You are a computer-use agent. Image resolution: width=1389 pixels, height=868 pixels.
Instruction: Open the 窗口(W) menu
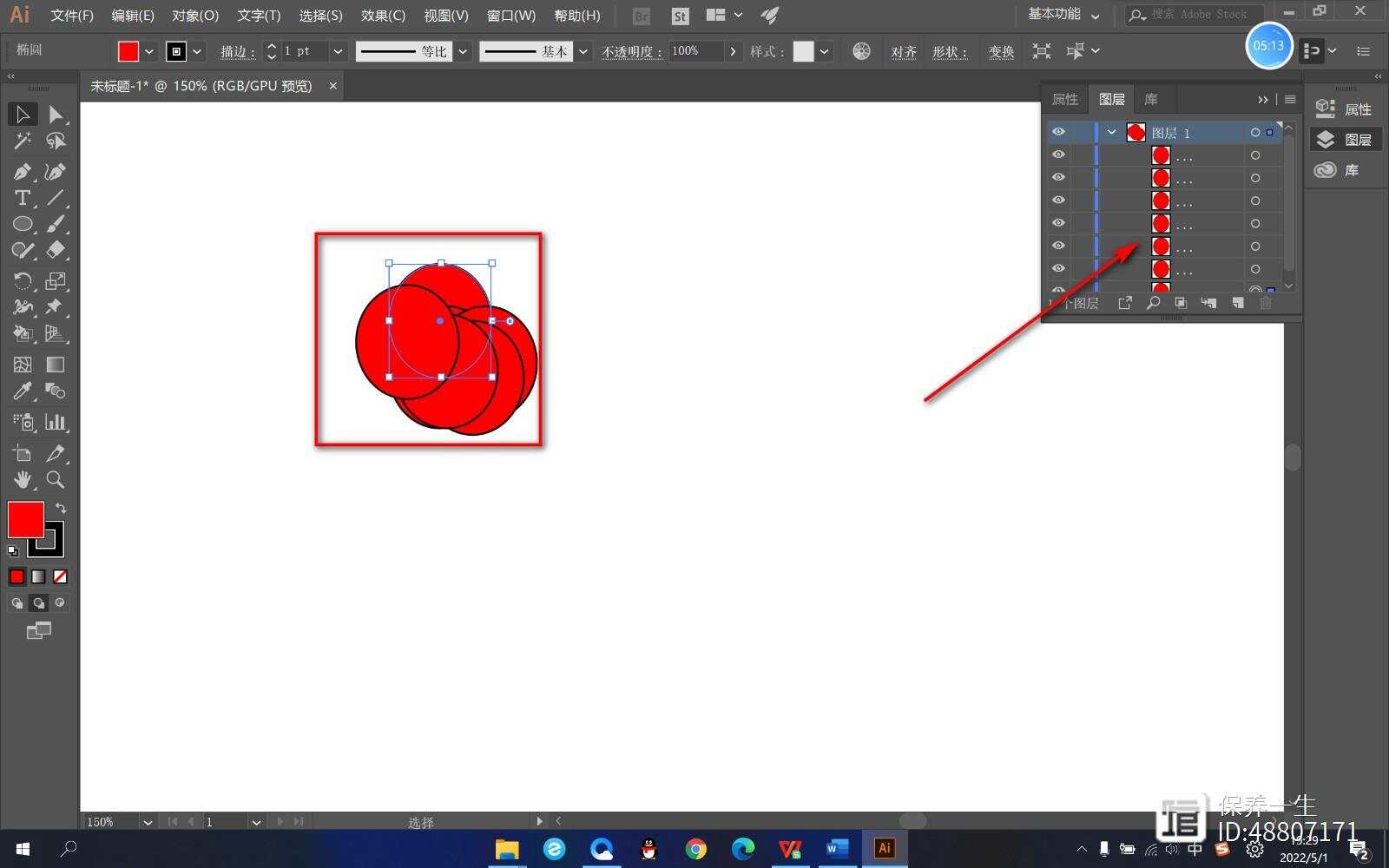pos(511,16)
